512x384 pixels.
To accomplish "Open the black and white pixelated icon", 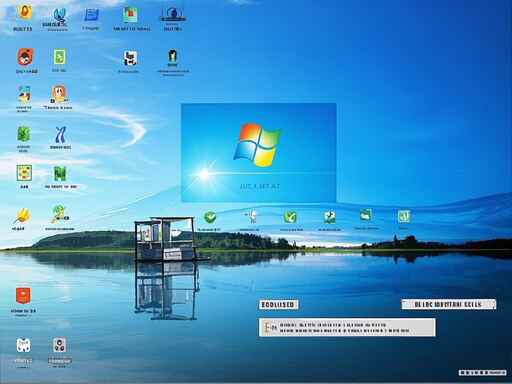I will point(130,58).
